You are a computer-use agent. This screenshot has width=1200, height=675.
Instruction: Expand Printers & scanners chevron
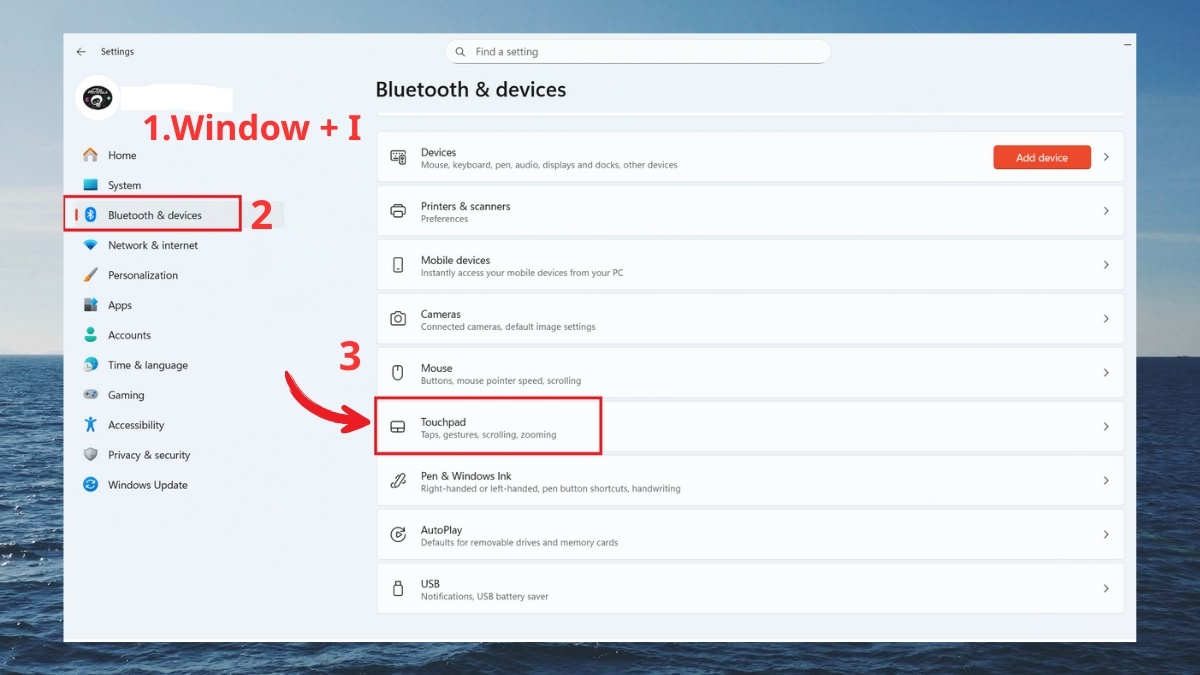pos(1106,211)
